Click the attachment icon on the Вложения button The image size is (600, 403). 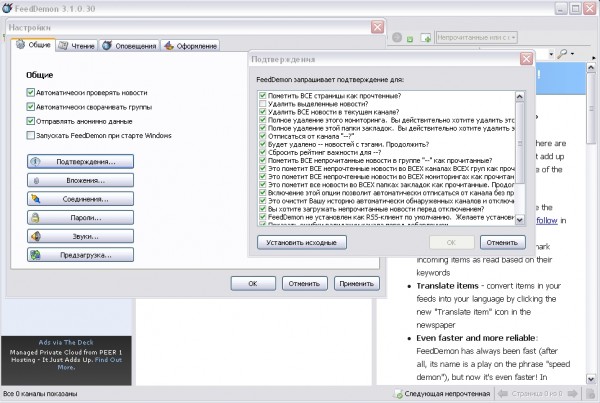[36, 180]
